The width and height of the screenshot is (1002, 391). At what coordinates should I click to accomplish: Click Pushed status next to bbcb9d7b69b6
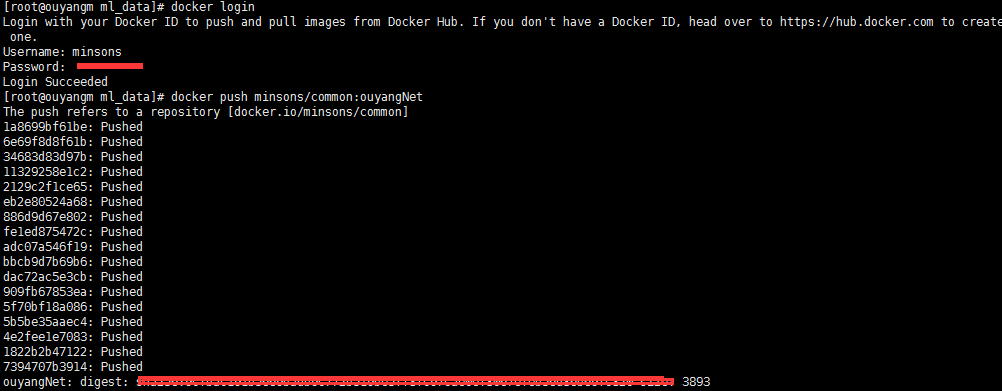(121, 262)
